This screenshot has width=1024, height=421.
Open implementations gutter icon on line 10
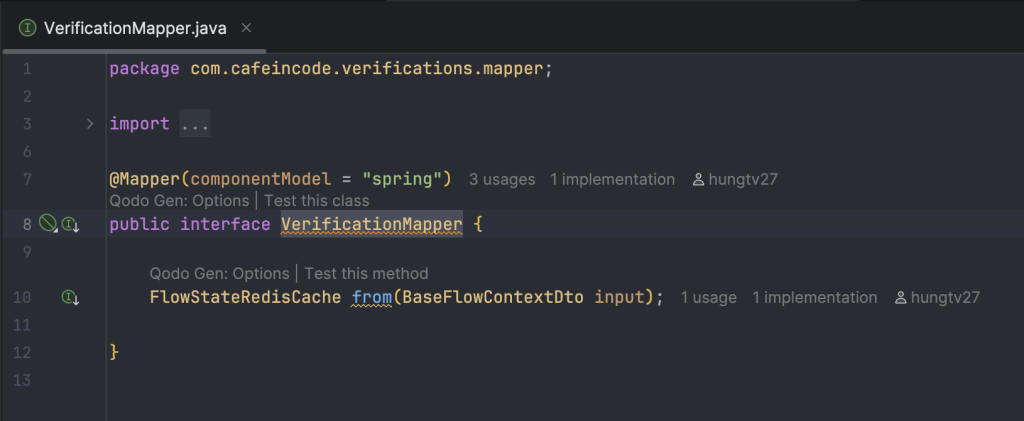point(70,298)
